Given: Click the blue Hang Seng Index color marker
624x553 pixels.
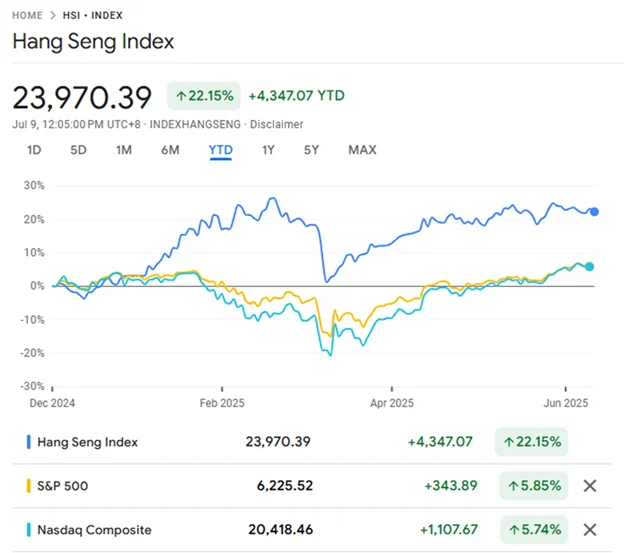Looking at the screenshot, I should (x=29, y=442).
